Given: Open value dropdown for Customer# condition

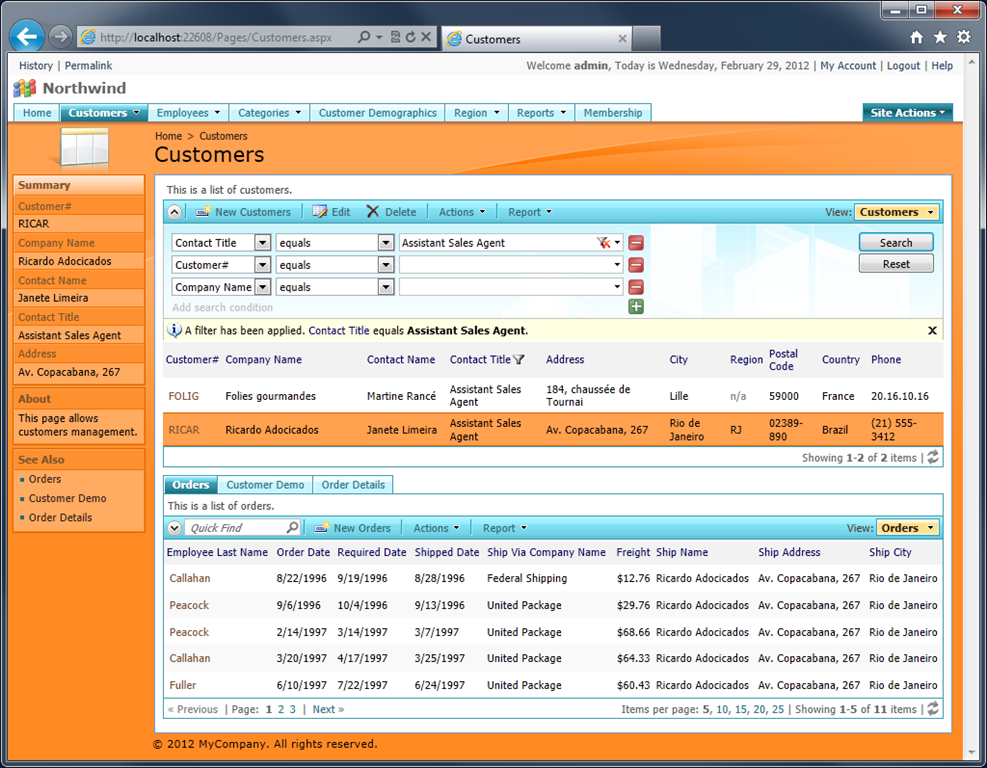Looking at the screenshot, I should [617, 265].
